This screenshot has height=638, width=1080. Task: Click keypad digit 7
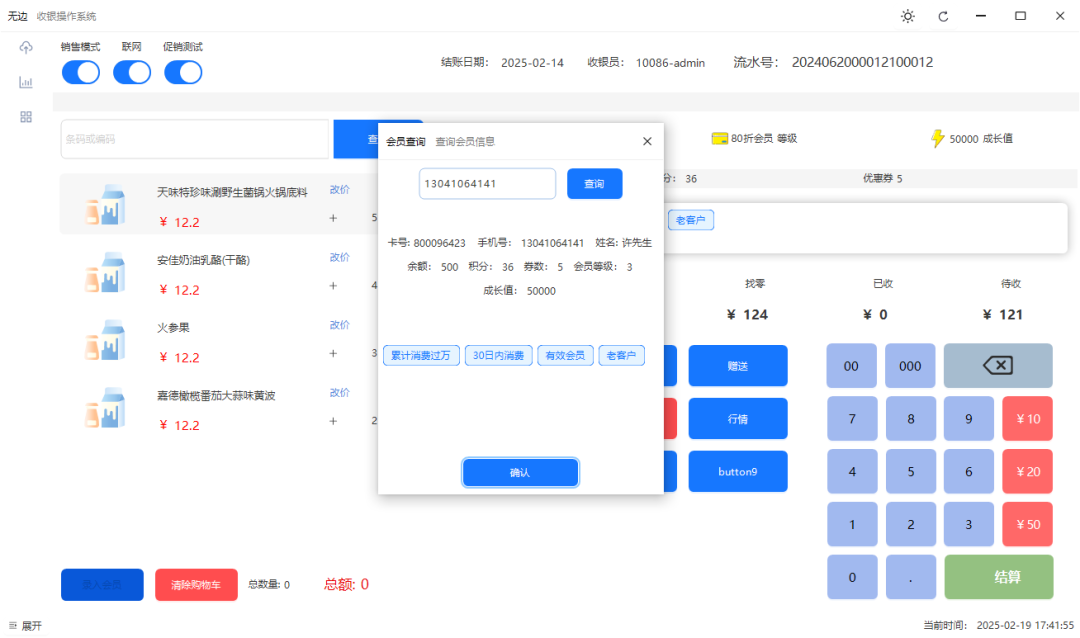point(852,418)
